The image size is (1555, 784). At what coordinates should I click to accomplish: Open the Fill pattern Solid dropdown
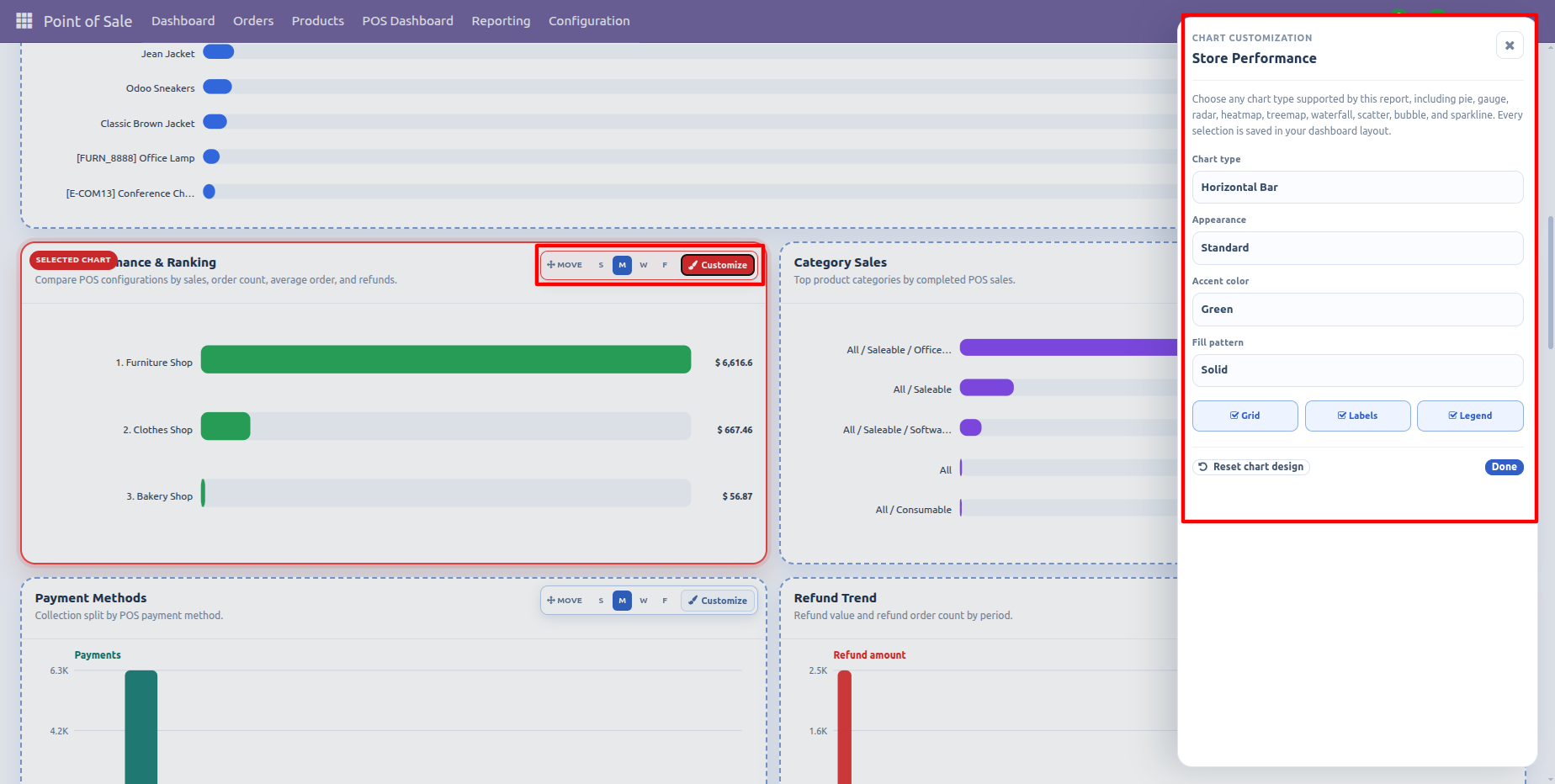coord(1357,370)
